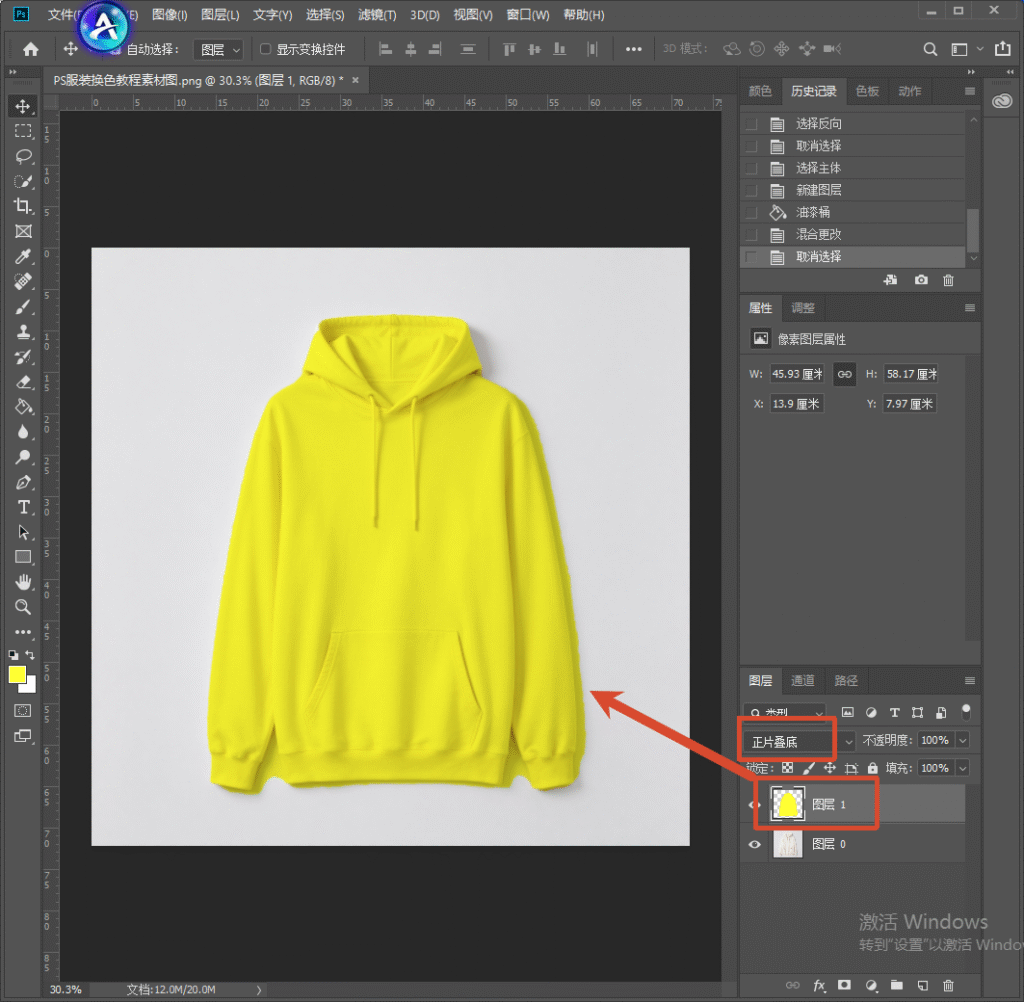Hide 图层 1 visibility eye
Screen dimensions: 1024x1002
752,805
